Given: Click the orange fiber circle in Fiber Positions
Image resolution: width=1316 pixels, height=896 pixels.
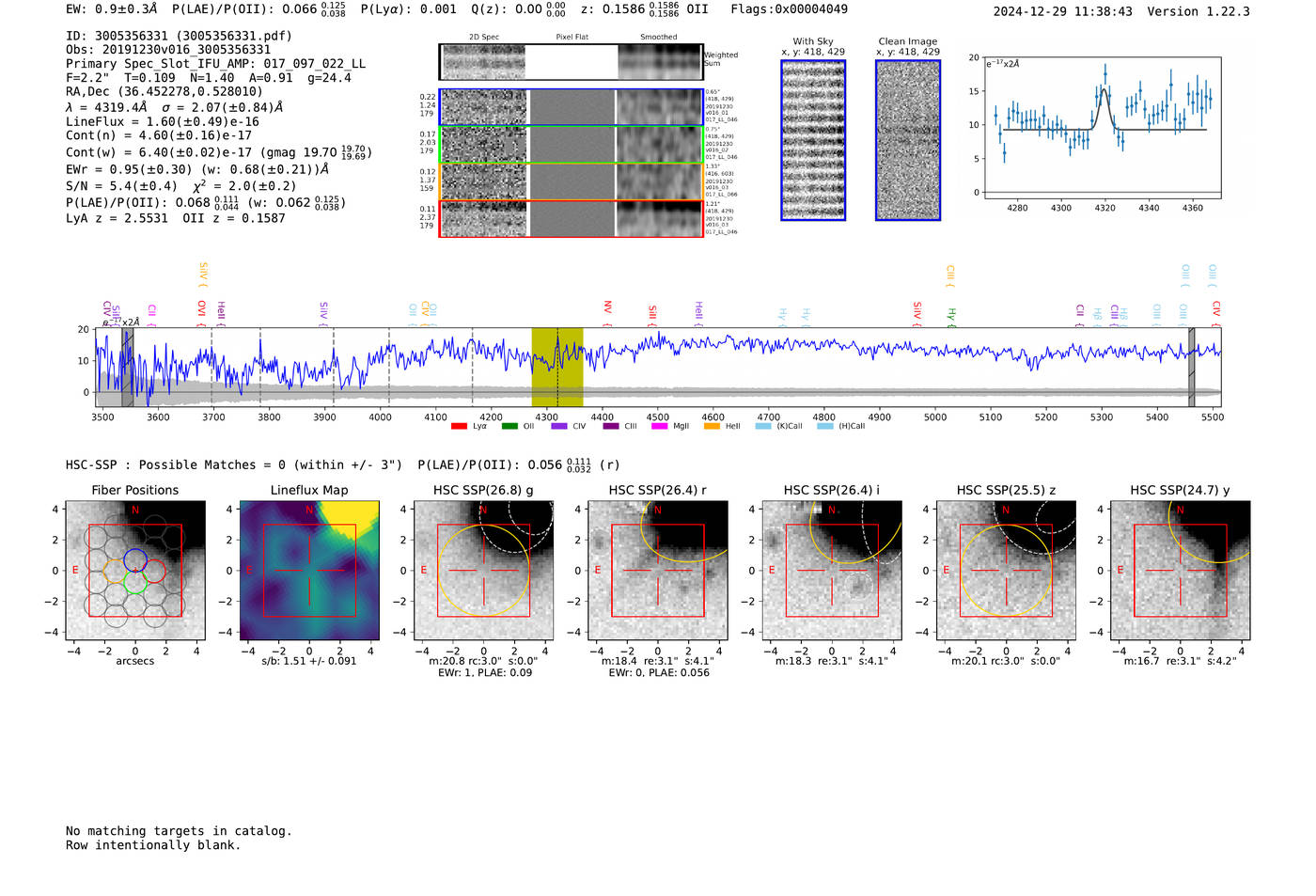Looking at the screenshot, I should tap(114, 572).
